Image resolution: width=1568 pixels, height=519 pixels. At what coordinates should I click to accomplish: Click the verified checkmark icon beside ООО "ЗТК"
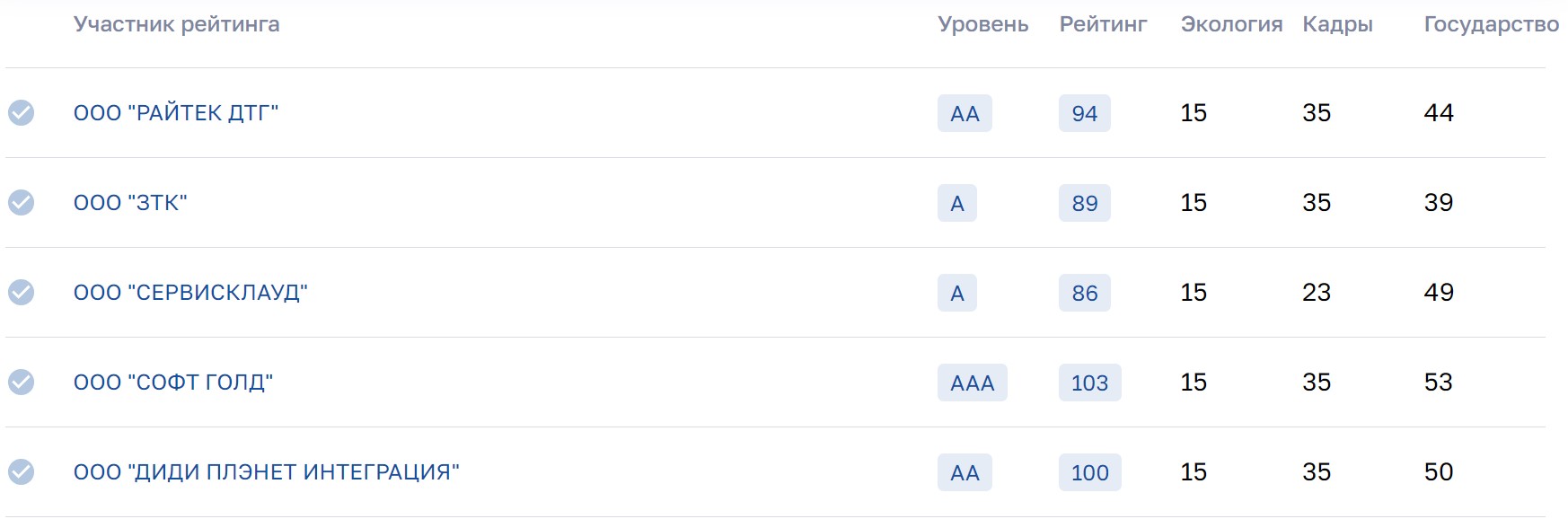(22, 203)
